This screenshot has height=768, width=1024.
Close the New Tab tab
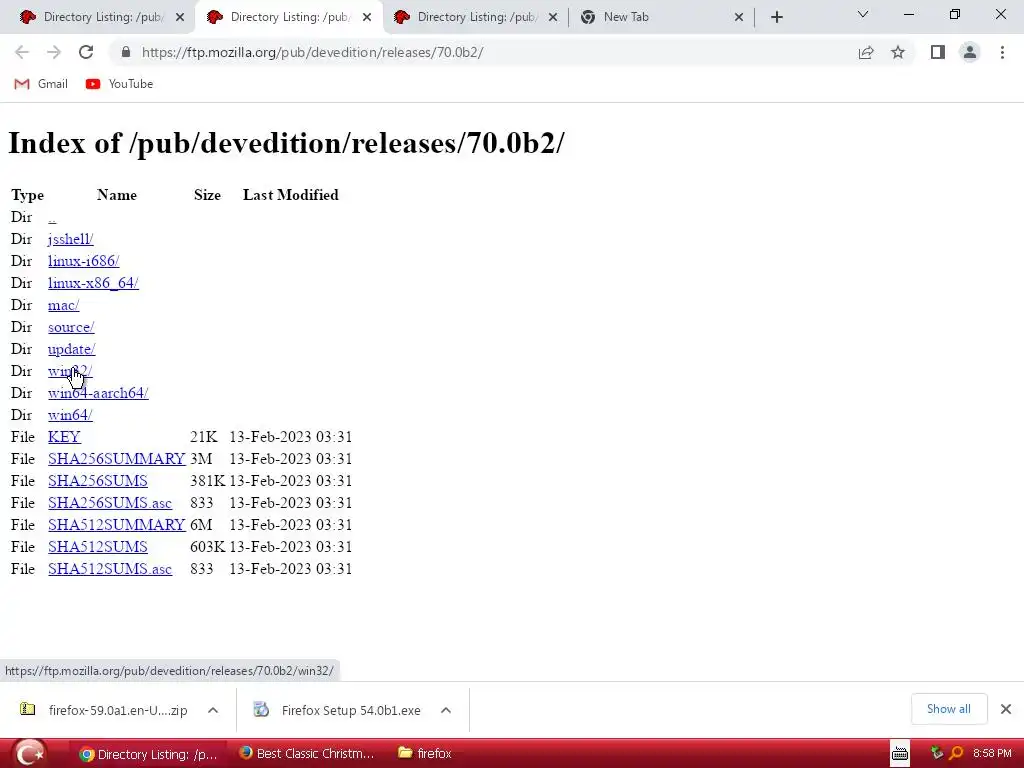[x=739, y=17]
